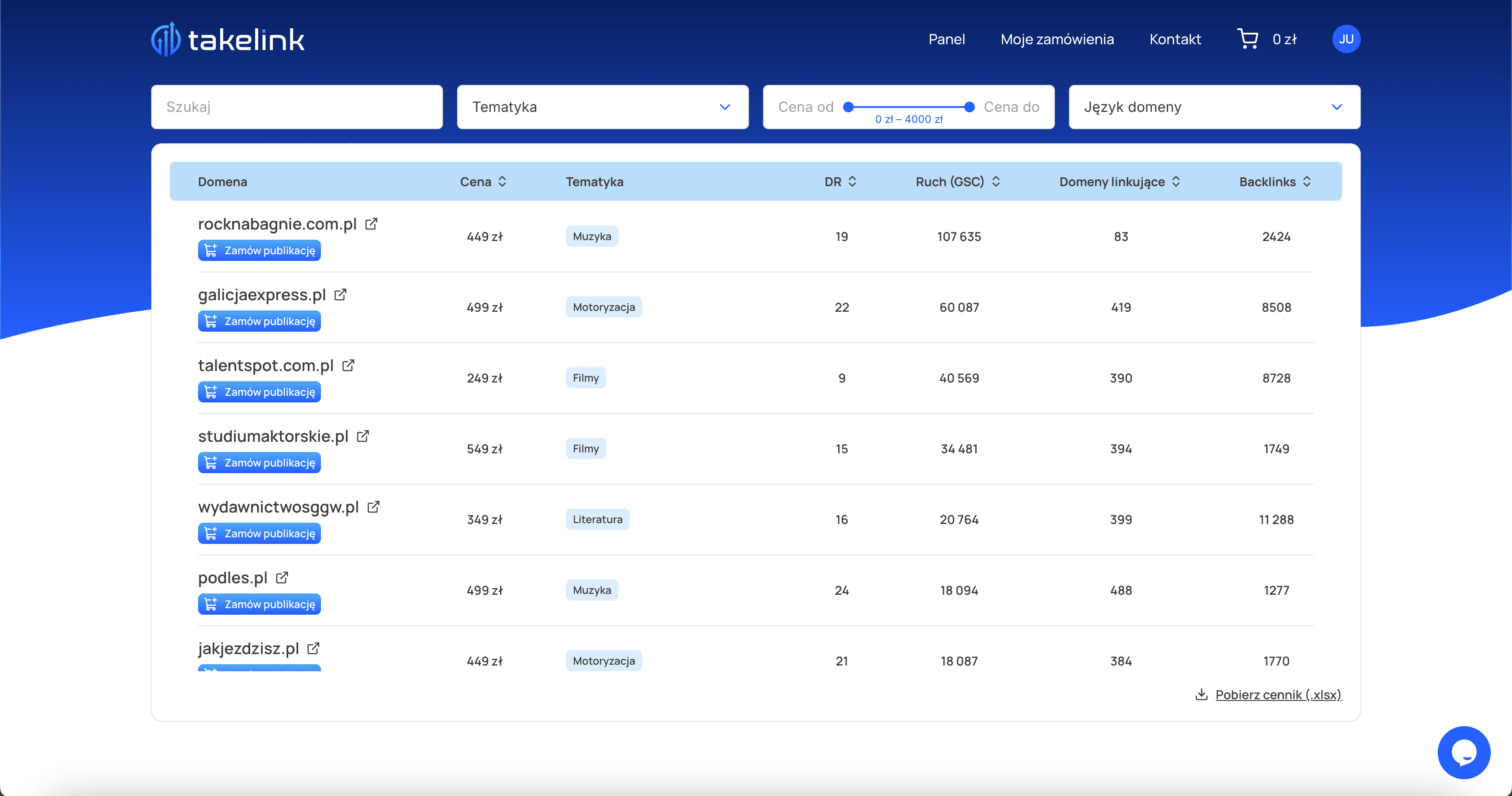1512x796 pixels.
Task: Click the Literatura tag
Action: tap(598, 520)
